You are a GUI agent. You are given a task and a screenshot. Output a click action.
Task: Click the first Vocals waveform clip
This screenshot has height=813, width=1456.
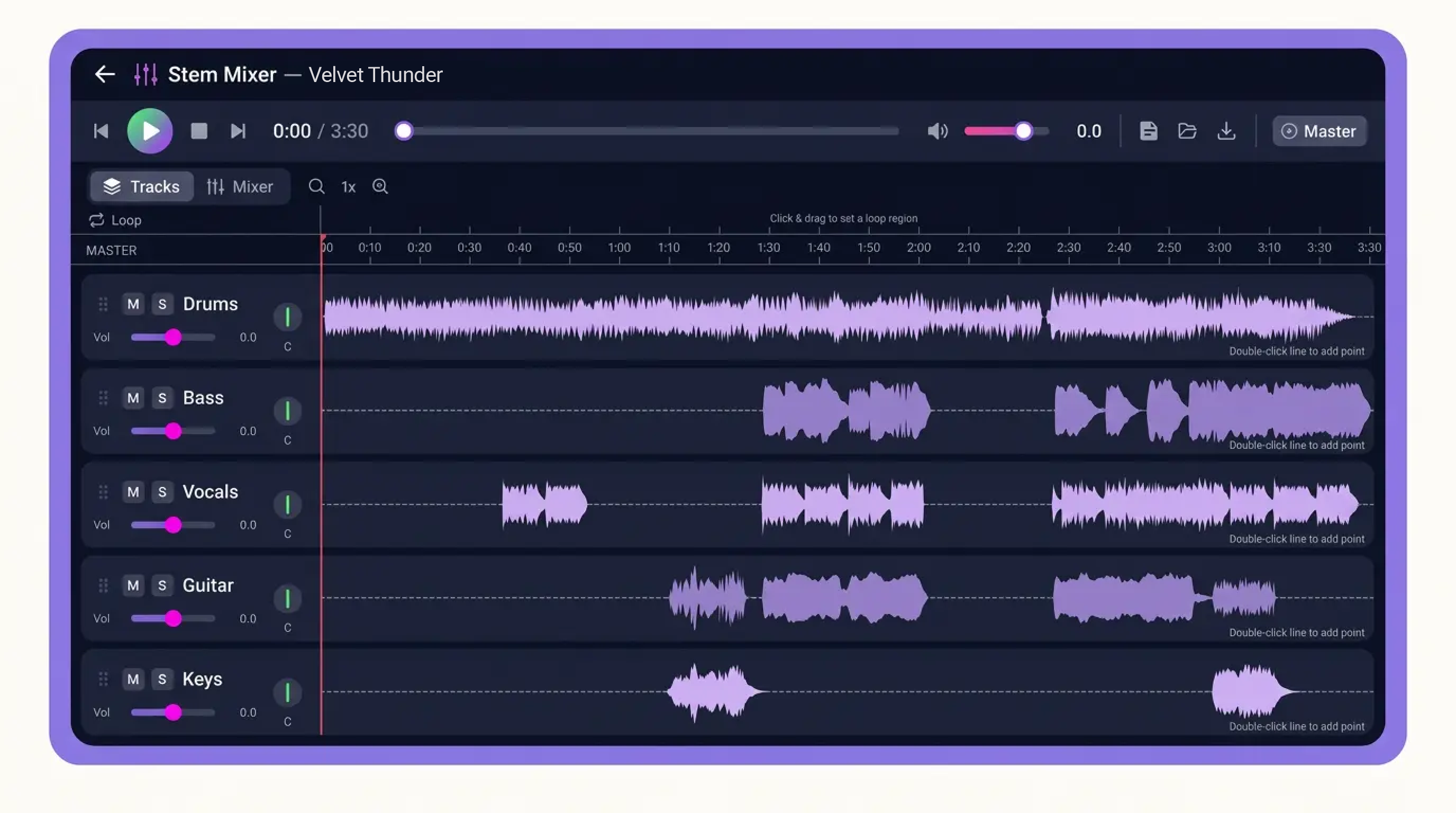[x=544, y=504]
